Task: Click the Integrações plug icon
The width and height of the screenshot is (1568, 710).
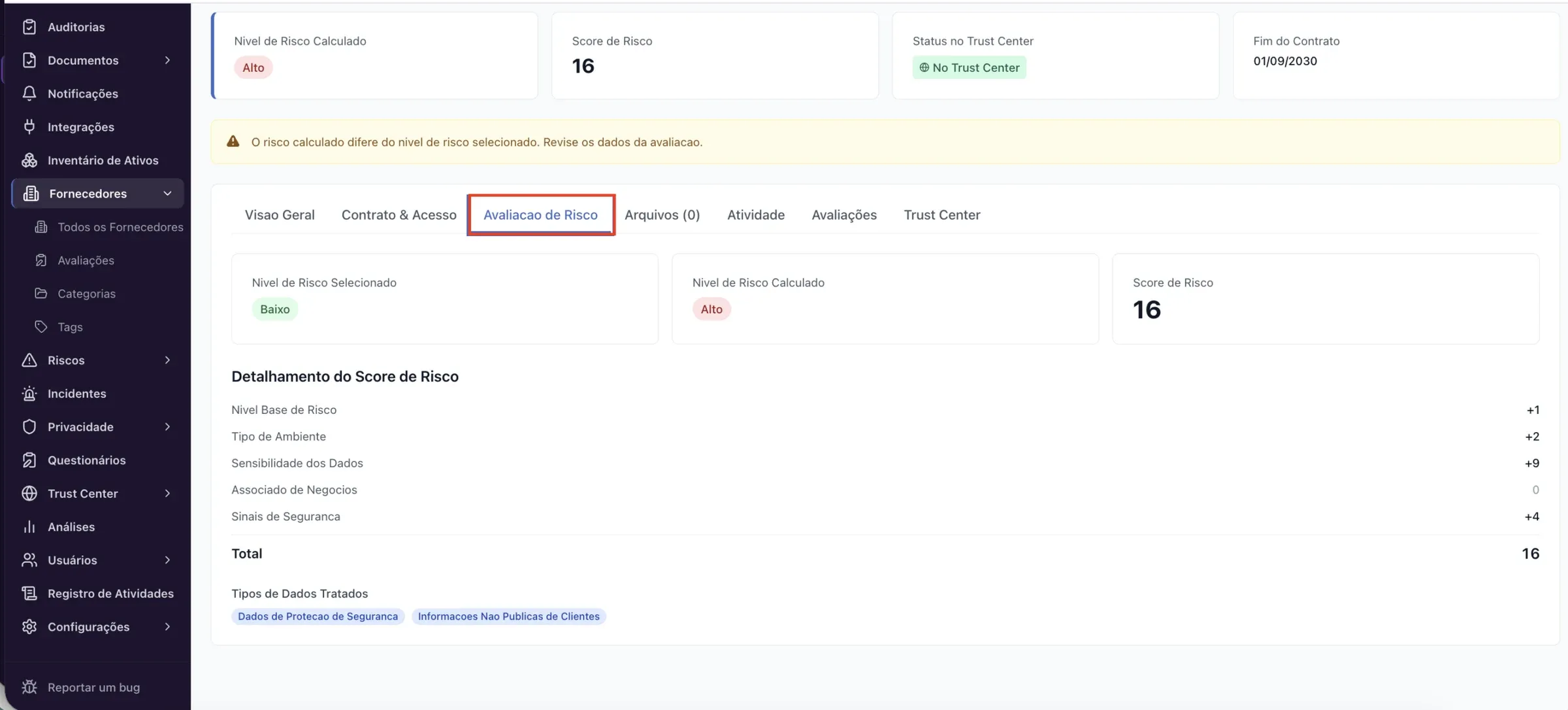Action: (x=29, y=127)
